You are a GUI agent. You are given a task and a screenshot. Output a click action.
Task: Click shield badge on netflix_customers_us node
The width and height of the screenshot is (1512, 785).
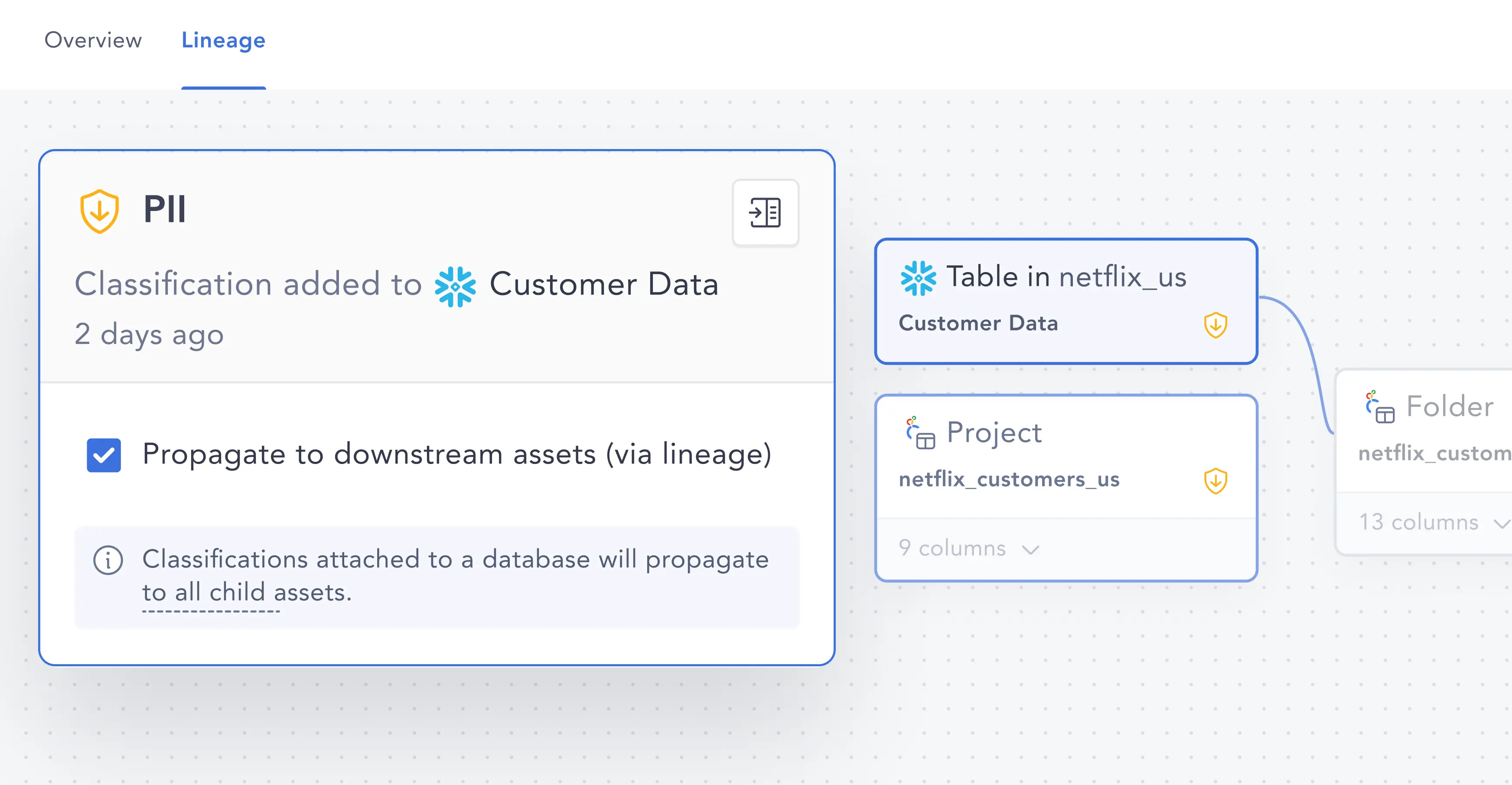[x=1215, y=480]
